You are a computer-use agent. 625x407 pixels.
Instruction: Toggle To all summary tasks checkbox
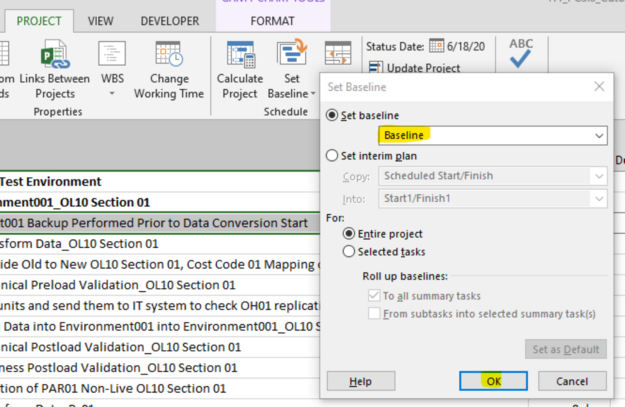click(x=374, y=296)
